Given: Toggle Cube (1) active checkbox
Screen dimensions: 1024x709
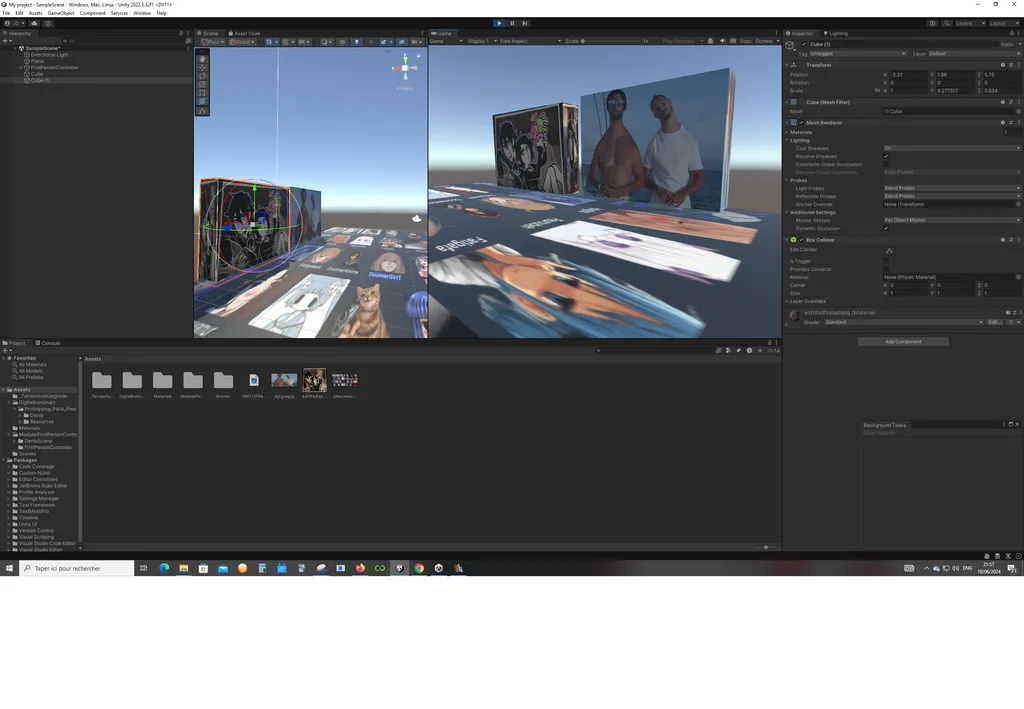Looking at the screenshot, I should [804, 44].
